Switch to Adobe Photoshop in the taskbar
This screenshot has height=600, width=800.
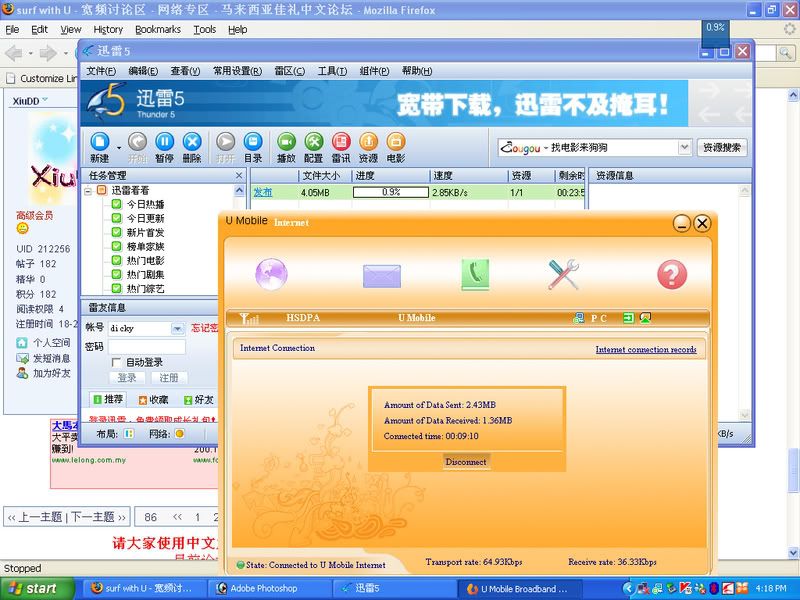269,588
